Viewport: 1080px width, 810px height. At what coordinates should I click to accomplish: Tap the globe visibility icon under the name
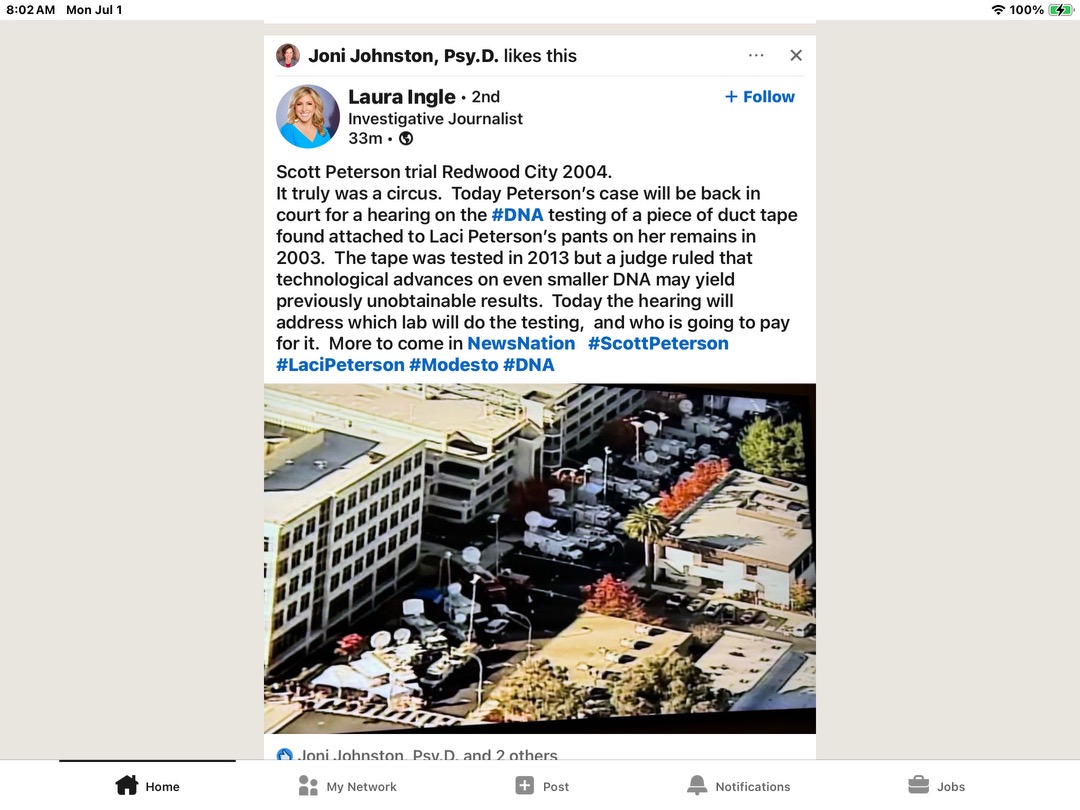[x=406, y=138]
